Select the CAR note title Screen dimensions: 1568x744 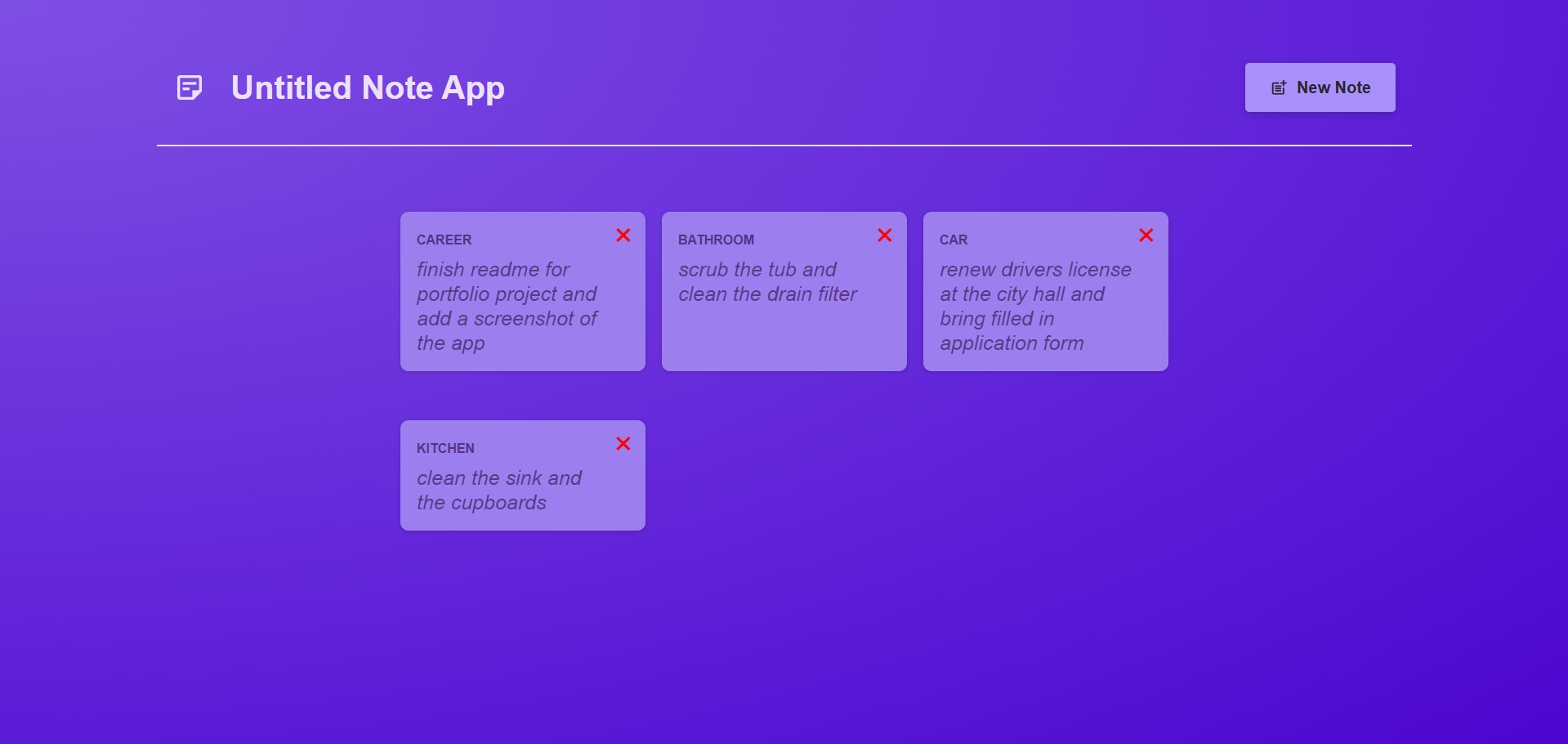click(954, 240)
